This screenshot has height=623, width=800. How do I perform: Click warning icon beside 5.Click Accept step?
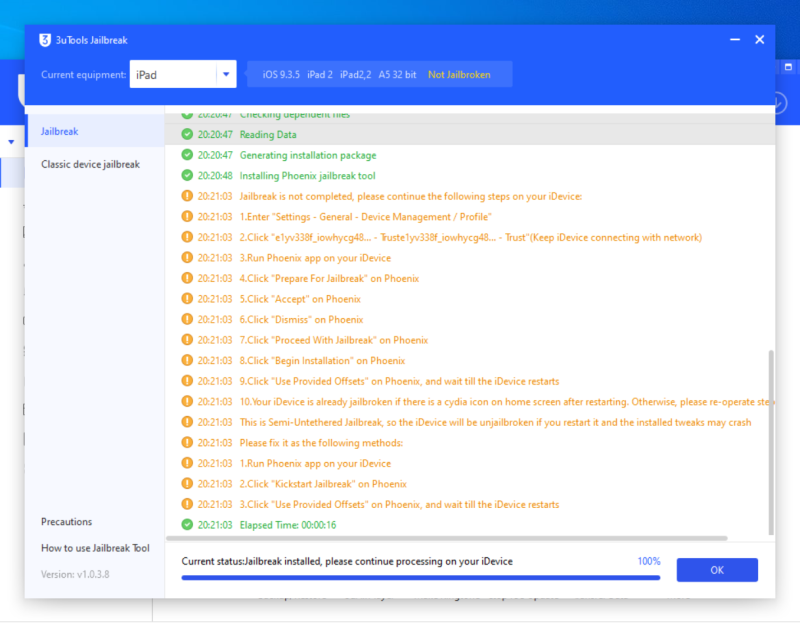click(187, 298)
